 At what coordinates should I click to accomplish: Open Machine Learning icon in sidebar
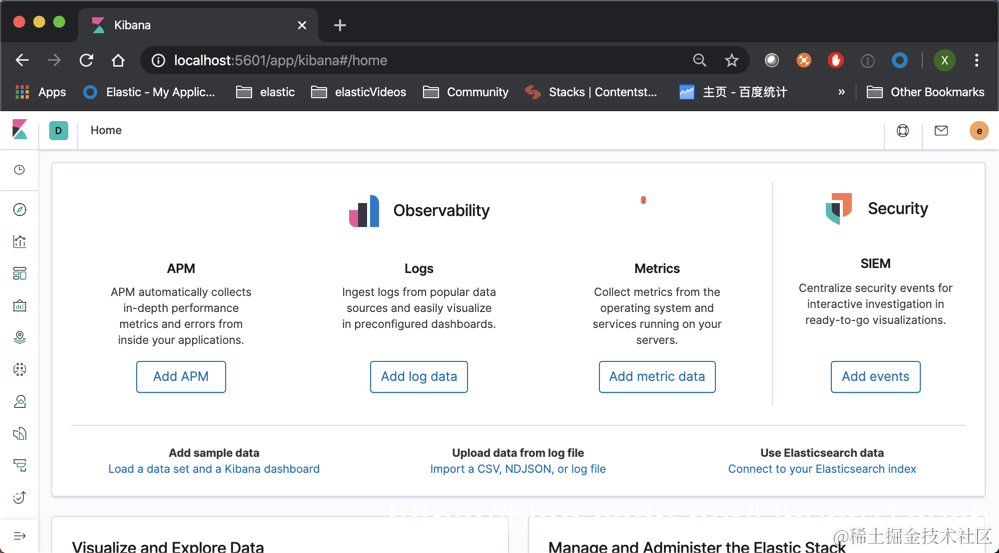pos(20,370)
